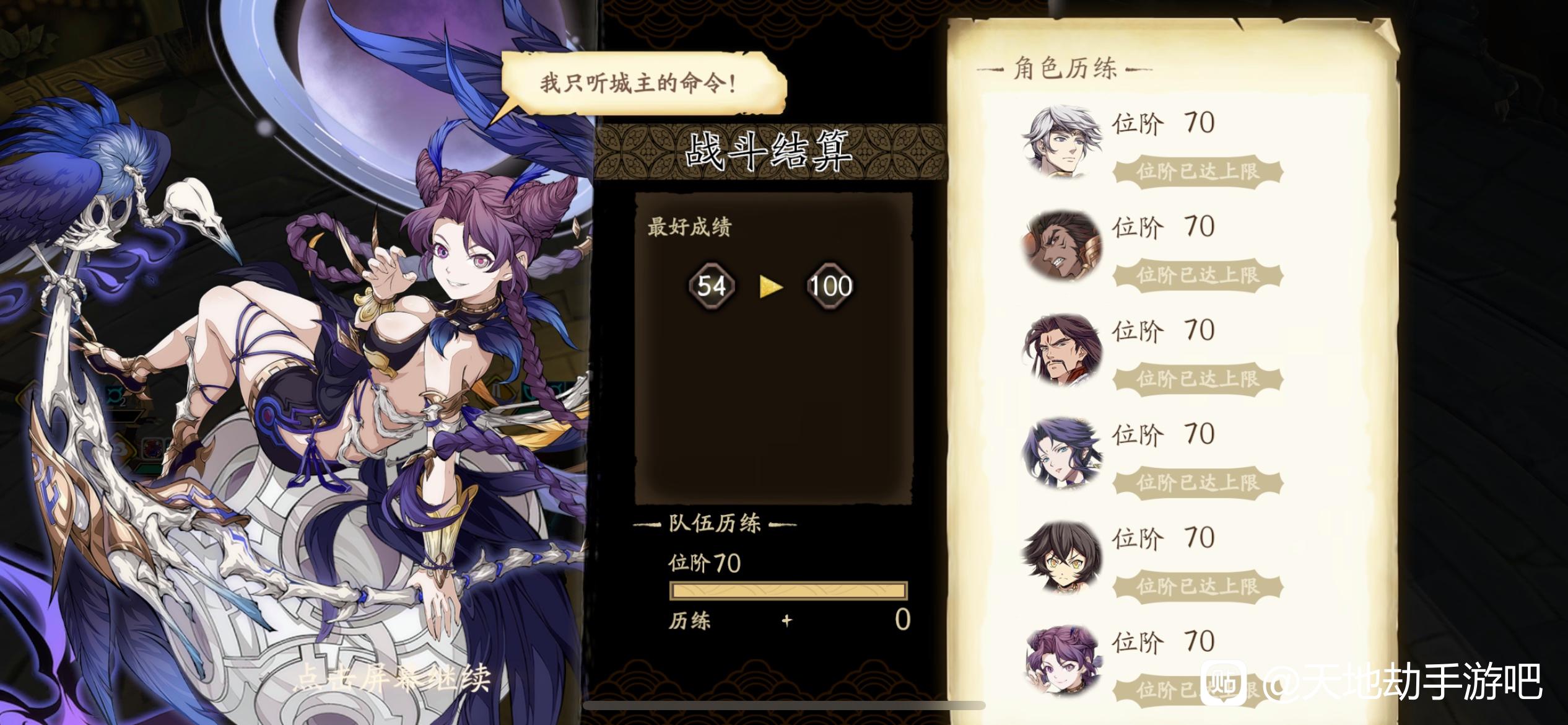The width and height of the screenshot is (1568, 725).
Task: Tap the dark-skinned warrior portrait
Action: point(1061,245)
